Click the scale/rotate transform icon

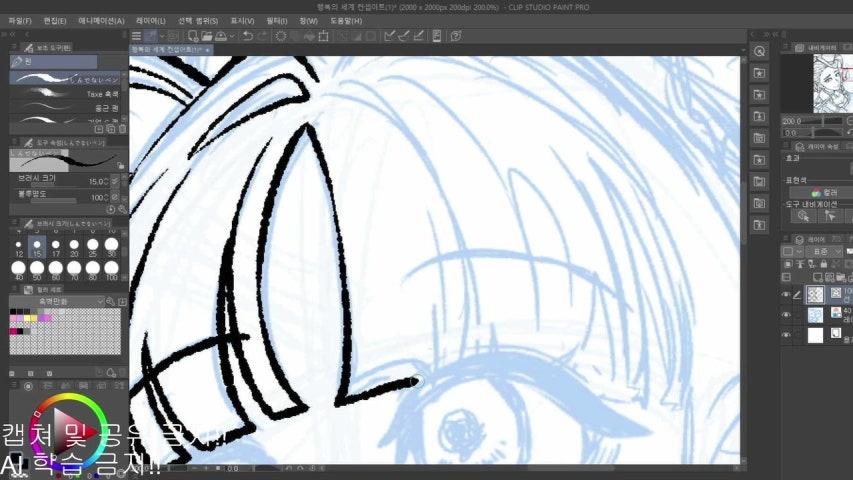pos(324,36)
